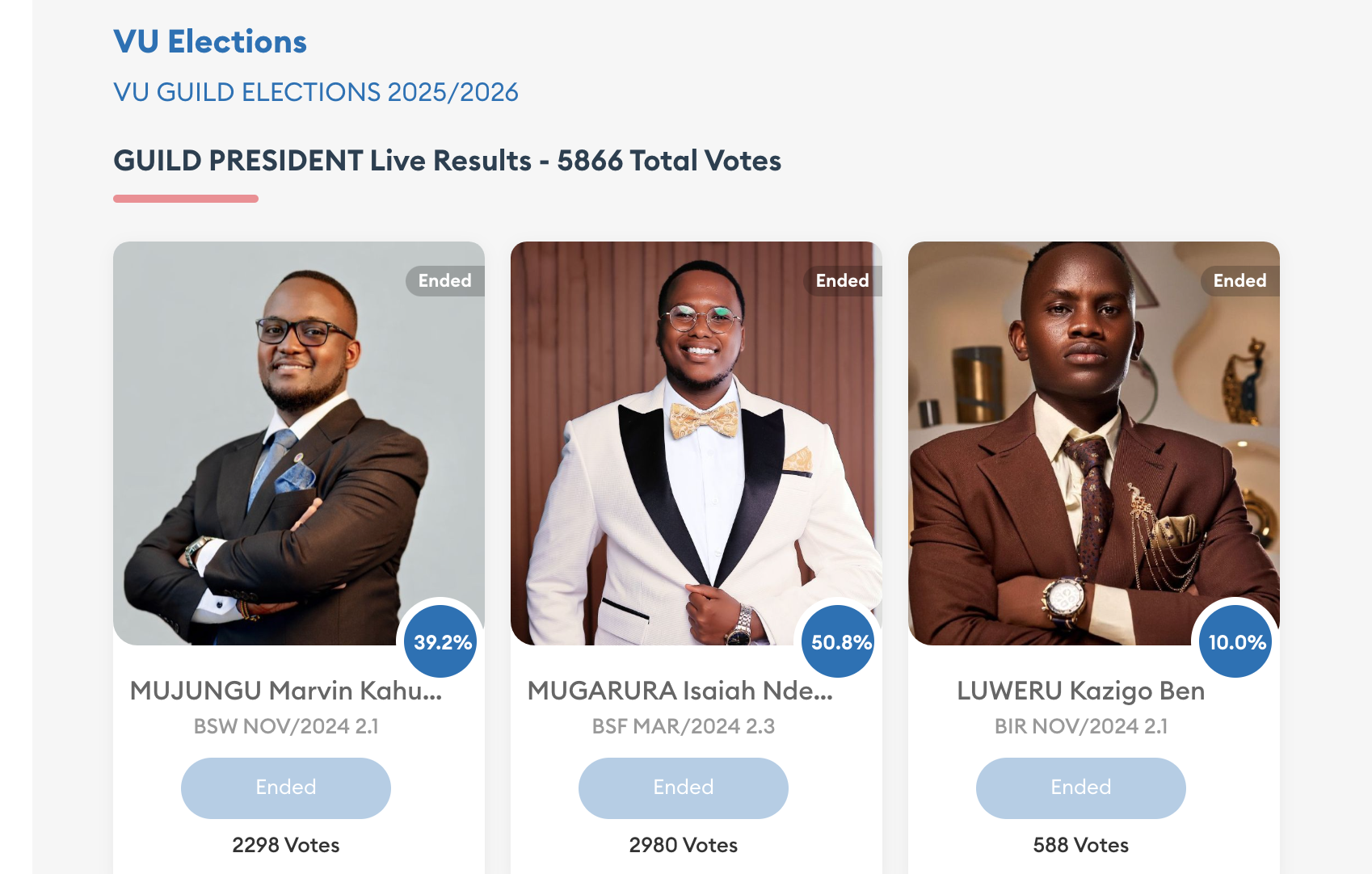Click the Ended badge on MUJUNGU Marvin's photo
The height and width of the screenshot is (874, 1372).
(x=444, y=280)
